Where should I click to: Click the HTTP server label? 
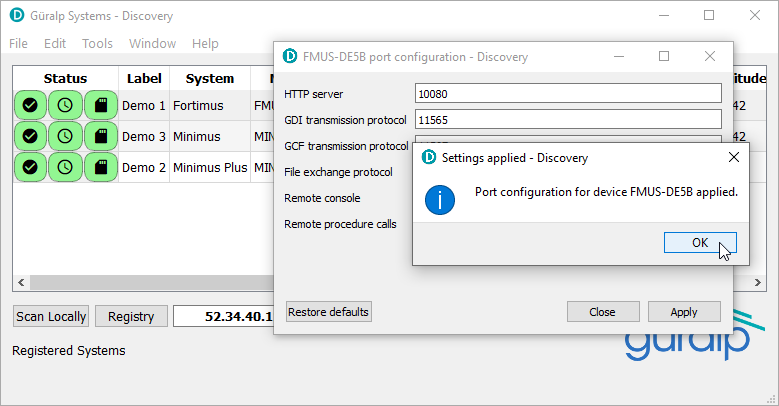[x=313, y=94]
